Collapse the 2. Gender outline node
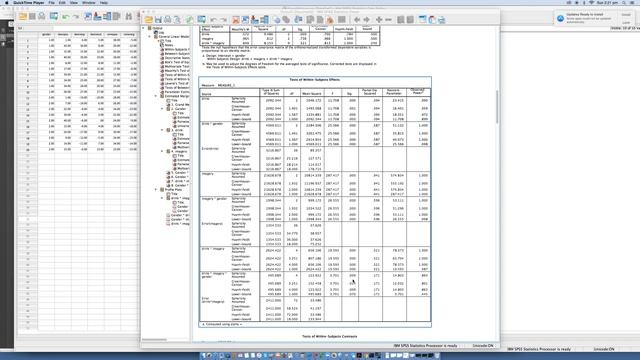 (x=162, y=109)
